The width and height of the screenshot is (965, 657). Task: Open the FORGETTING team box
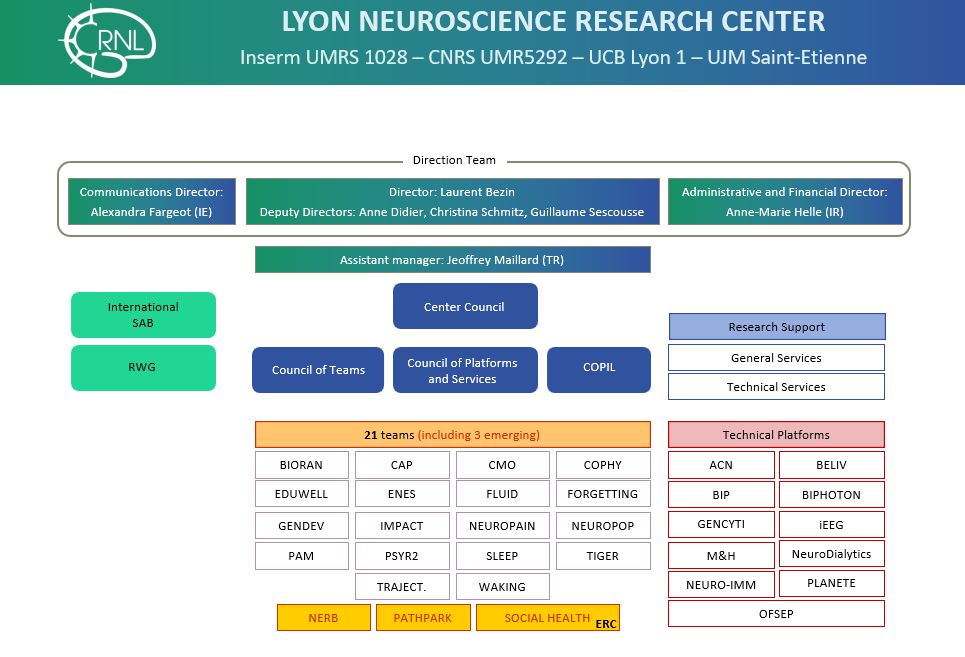tap(603, 494)
